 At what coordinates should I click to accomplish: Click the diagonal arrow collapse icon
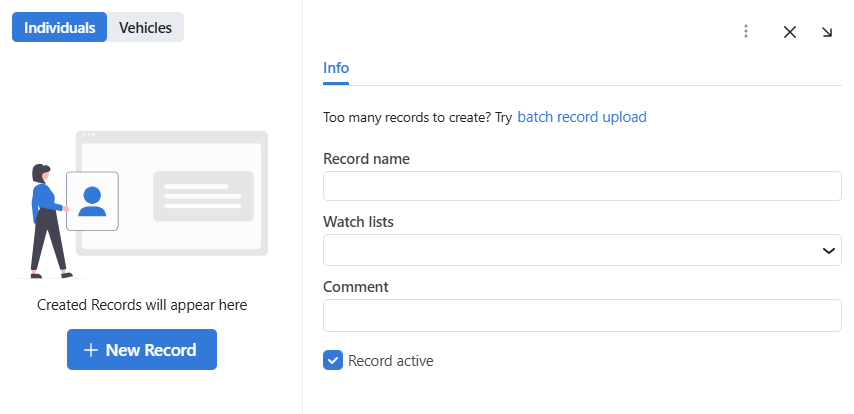[827, 31]
